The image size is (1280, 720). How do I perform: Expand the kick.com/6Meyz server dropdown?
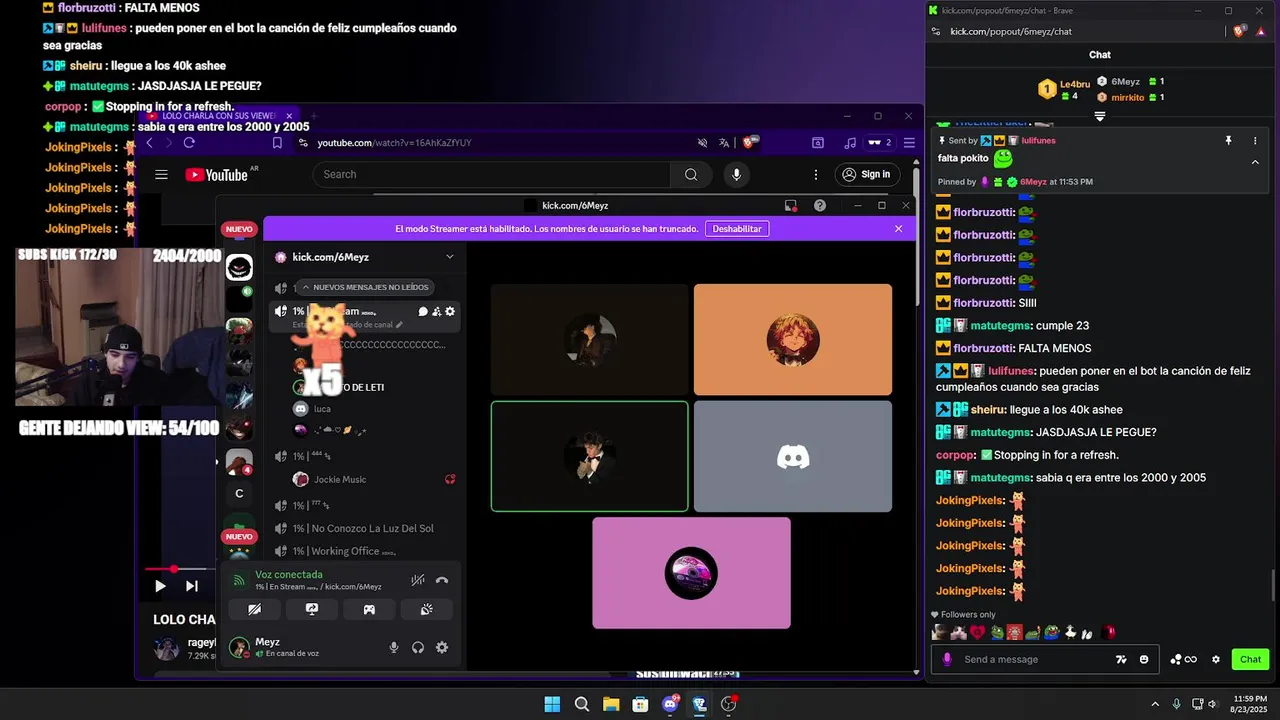tap(450, 257)
